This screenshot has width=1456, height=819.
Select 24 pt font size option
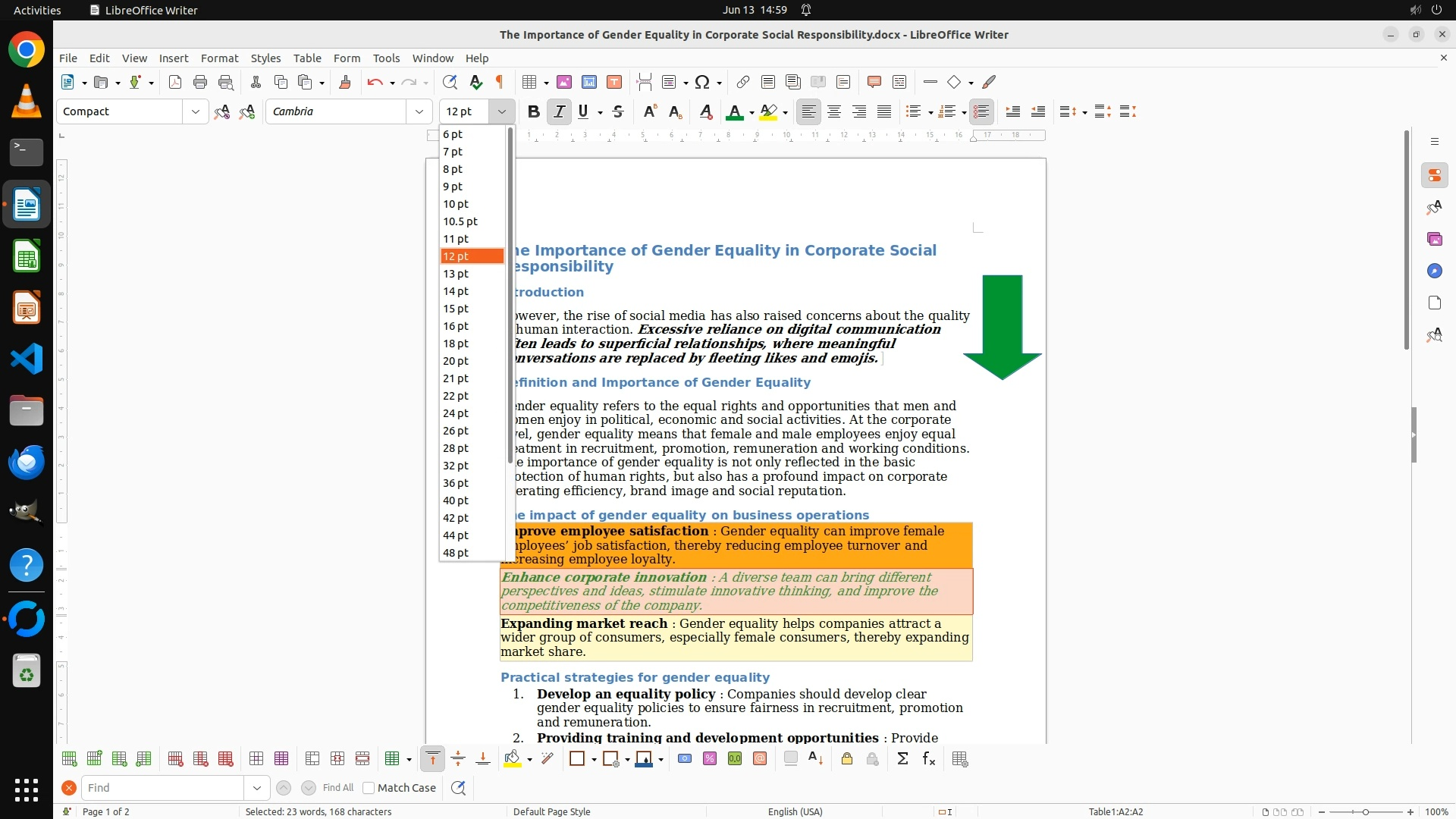click(x=457, y=413)
